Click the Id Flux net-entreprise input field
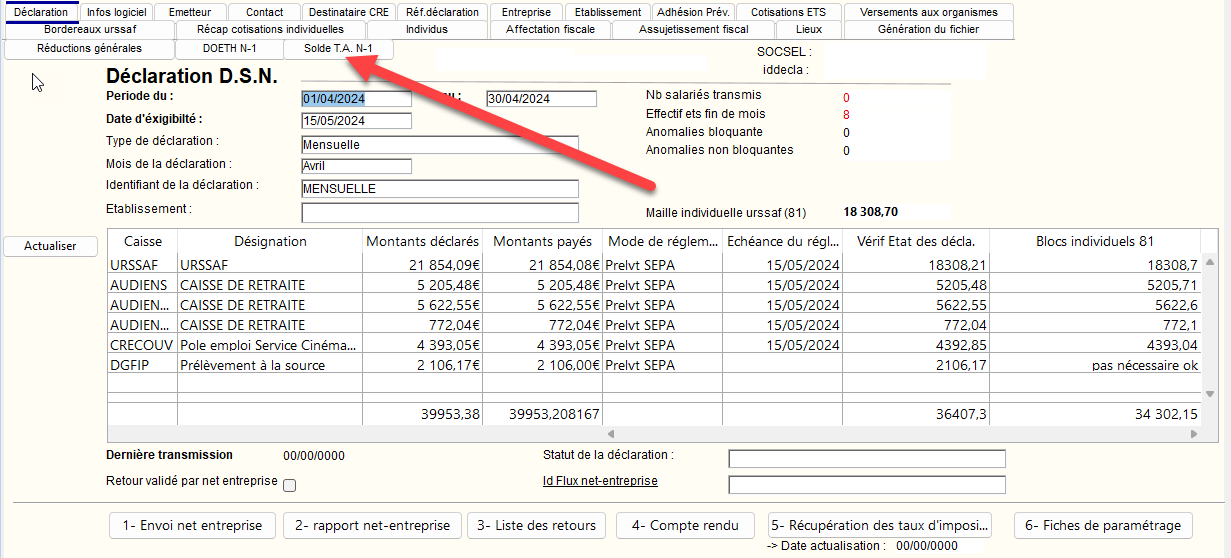This screenshot has height=558, width=1231. click(866, 485)
